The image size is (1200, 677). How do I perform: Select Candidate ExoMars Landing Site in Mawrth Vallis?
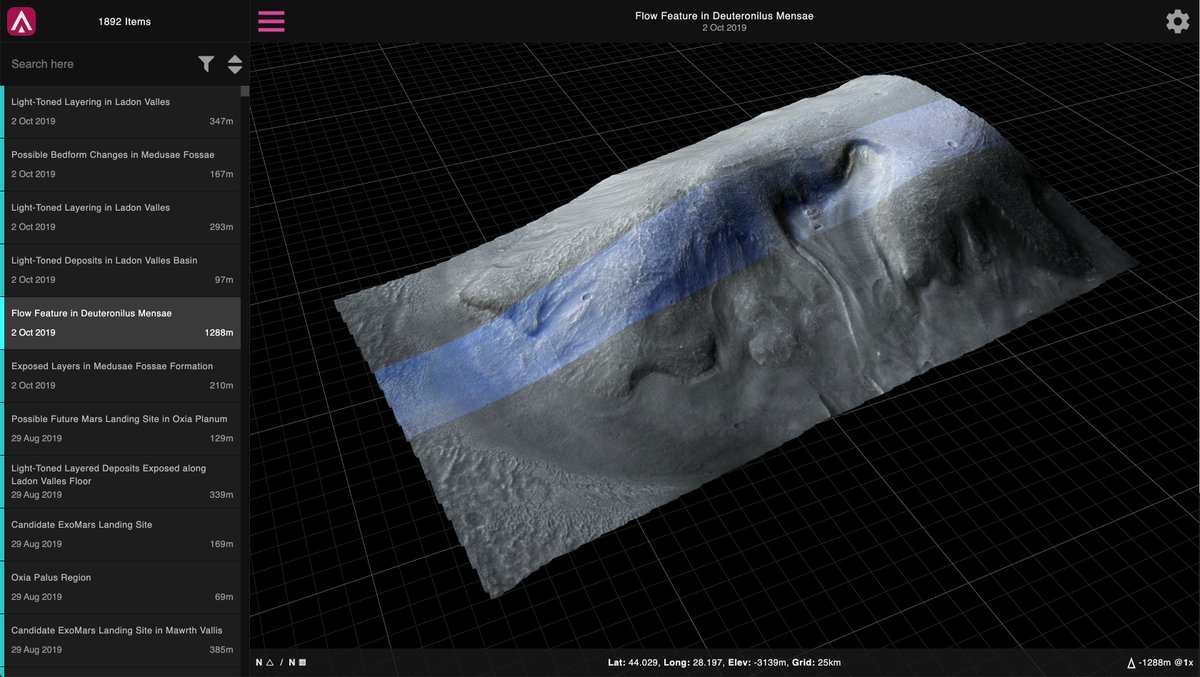coord(121,640)
